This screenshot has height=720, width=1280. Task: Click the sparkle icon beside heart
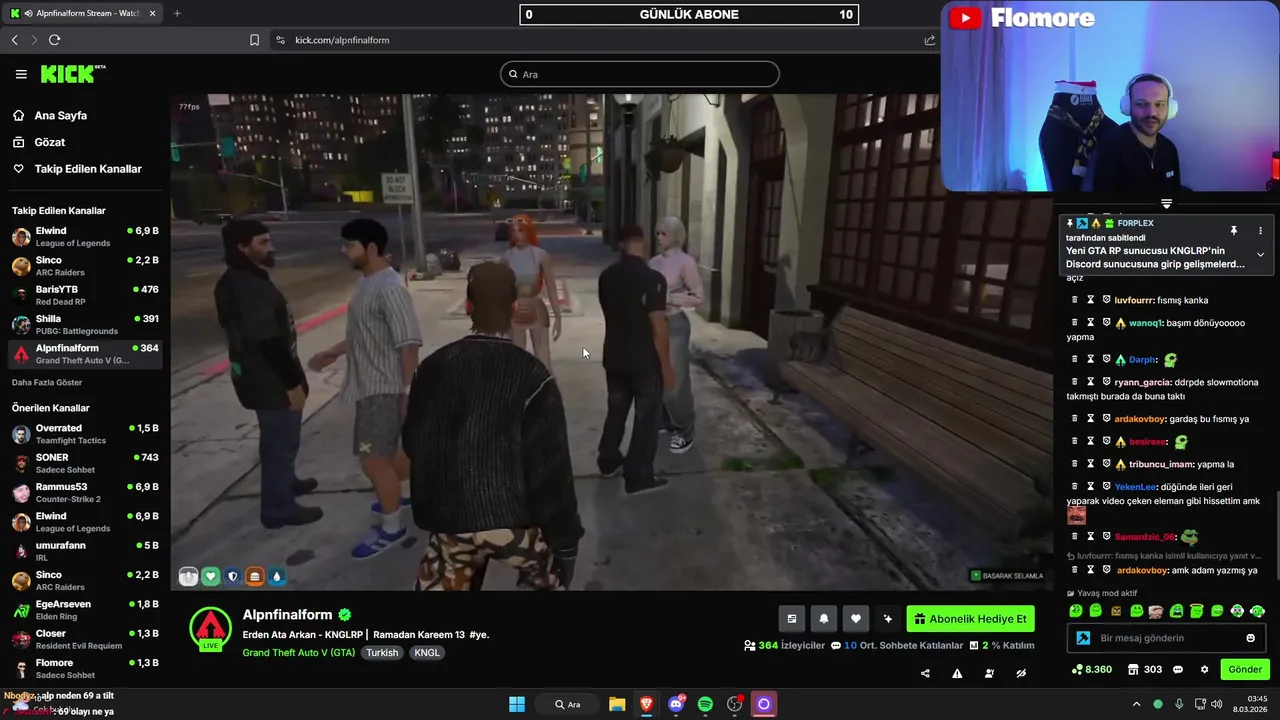(887, 619)
